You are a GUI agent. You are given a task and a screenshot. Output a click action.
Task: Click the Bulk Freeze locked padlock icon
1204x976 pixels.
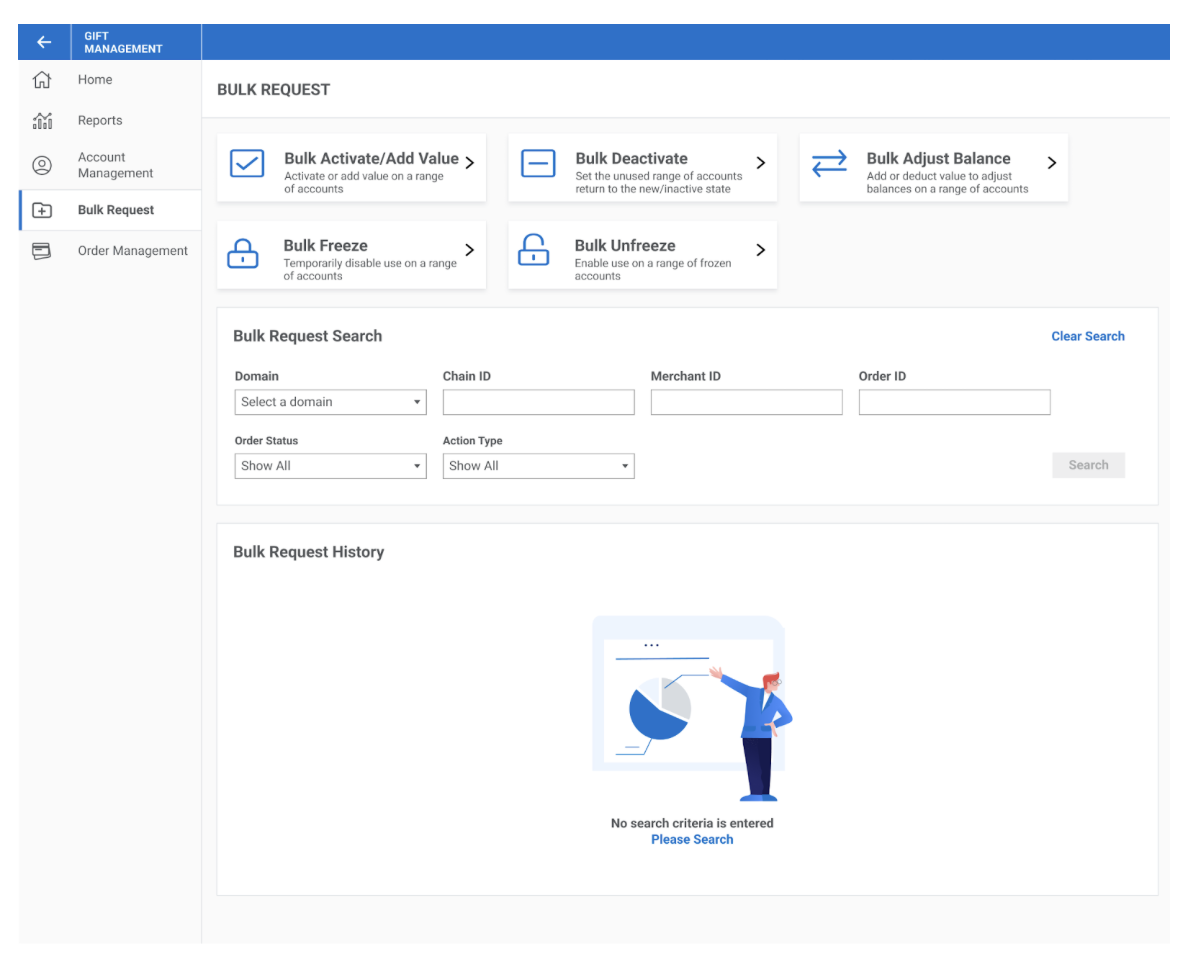[243, 252]
